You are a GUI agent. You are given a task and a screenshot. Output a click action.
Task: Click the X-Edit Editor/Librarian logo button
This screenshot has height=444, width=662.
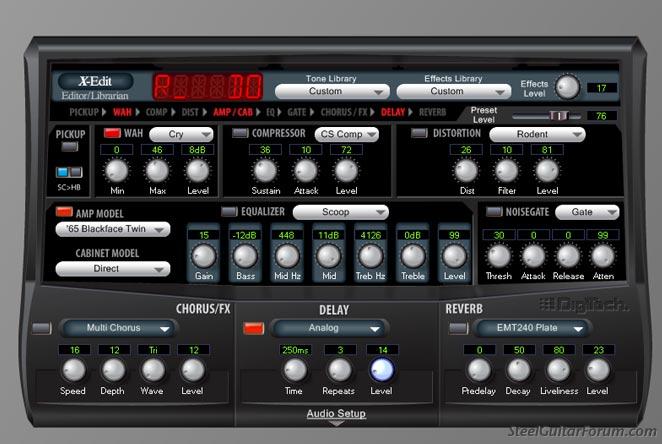95,81
